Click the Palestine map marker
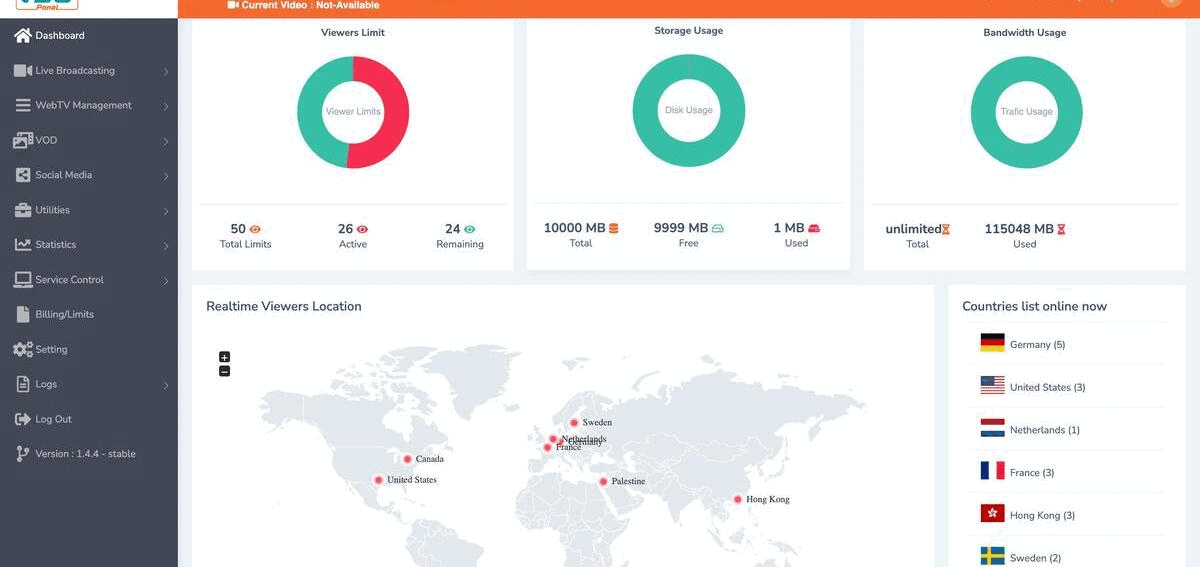Image resolution: width=1200 pixels, height=567 pixels. [x=603, y=482]
